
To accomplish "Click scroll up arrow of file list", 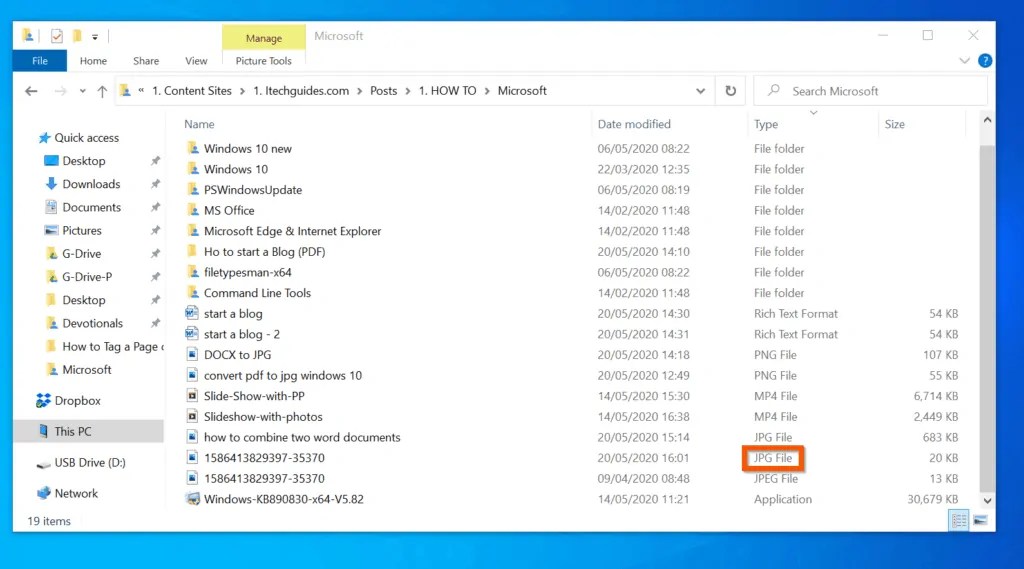I will [x=987, y=120].
